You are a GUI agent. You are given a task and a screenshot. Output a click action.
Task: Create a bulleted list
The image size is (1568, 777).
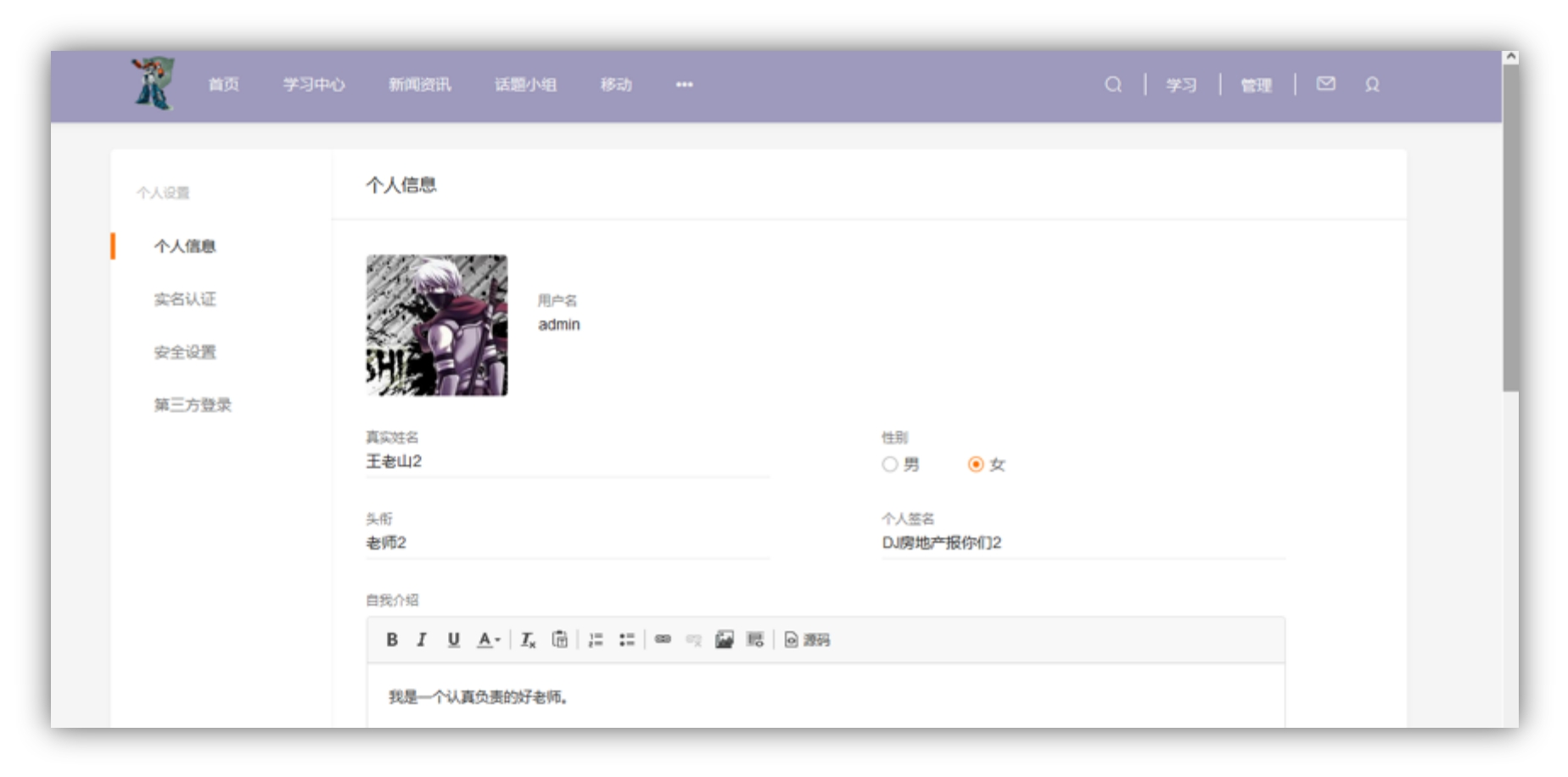tap(628, 640)
